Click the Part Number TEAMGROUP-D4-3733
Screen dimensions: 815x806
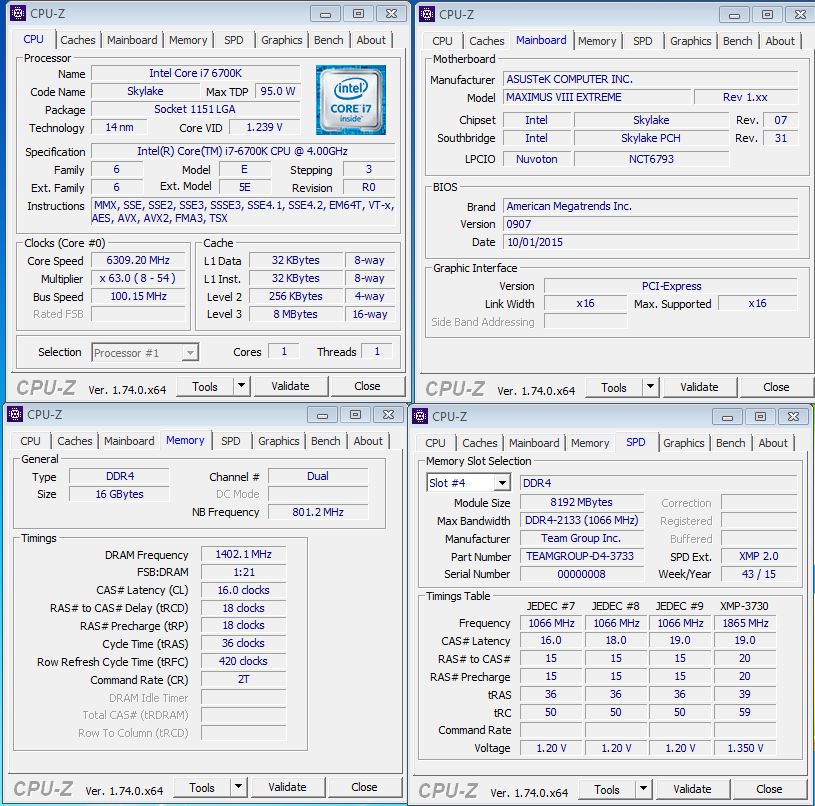click(x=582, y=557)
